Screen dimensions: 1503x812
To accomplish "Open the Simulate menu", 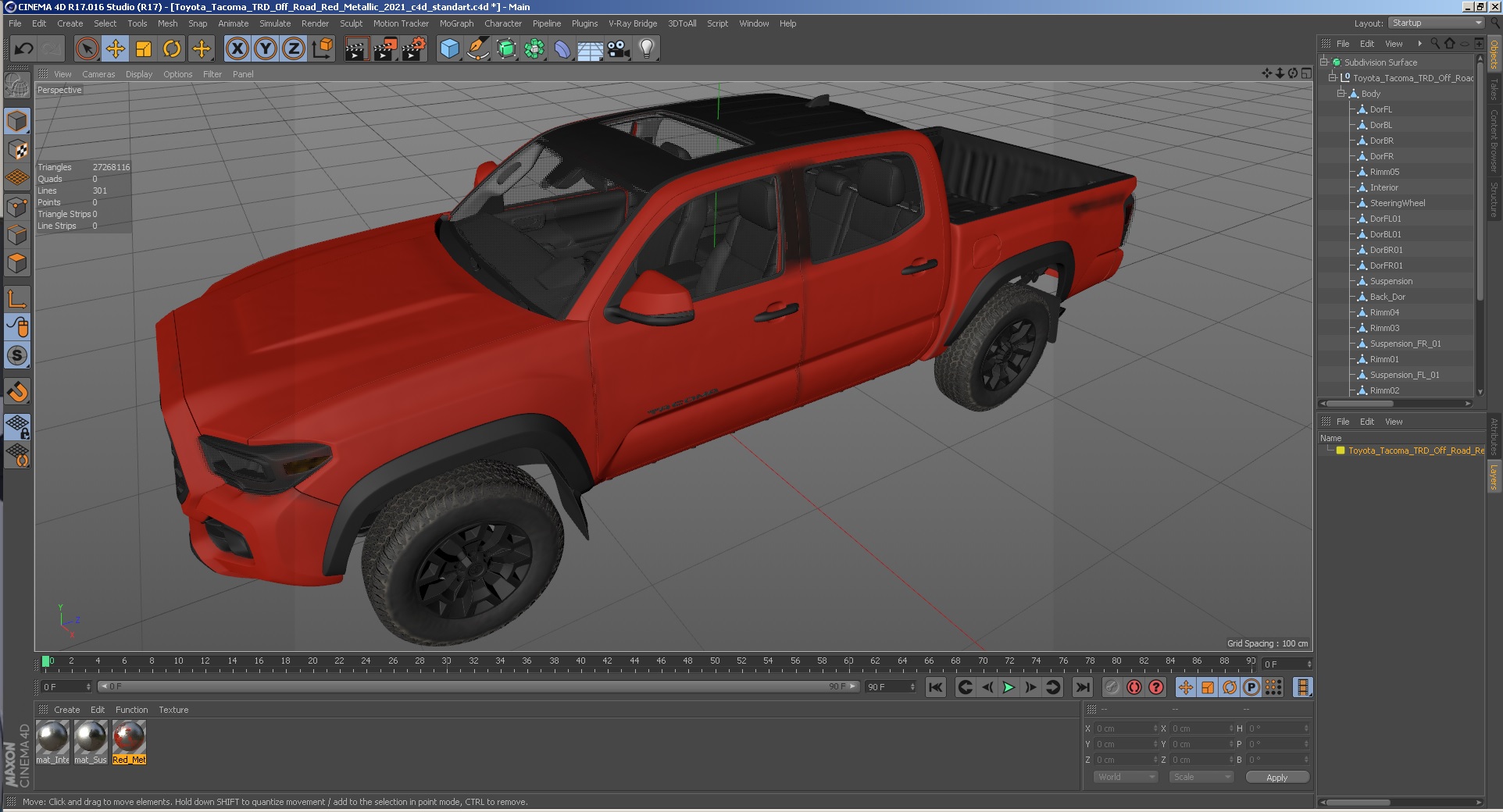I will point(275,23).
